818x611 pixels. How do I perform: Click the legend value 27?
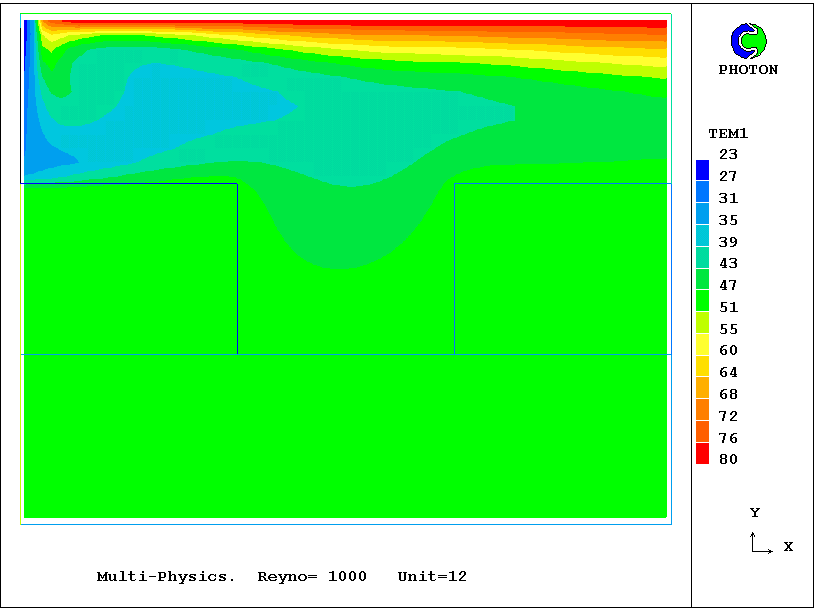(x=728, y=176)
